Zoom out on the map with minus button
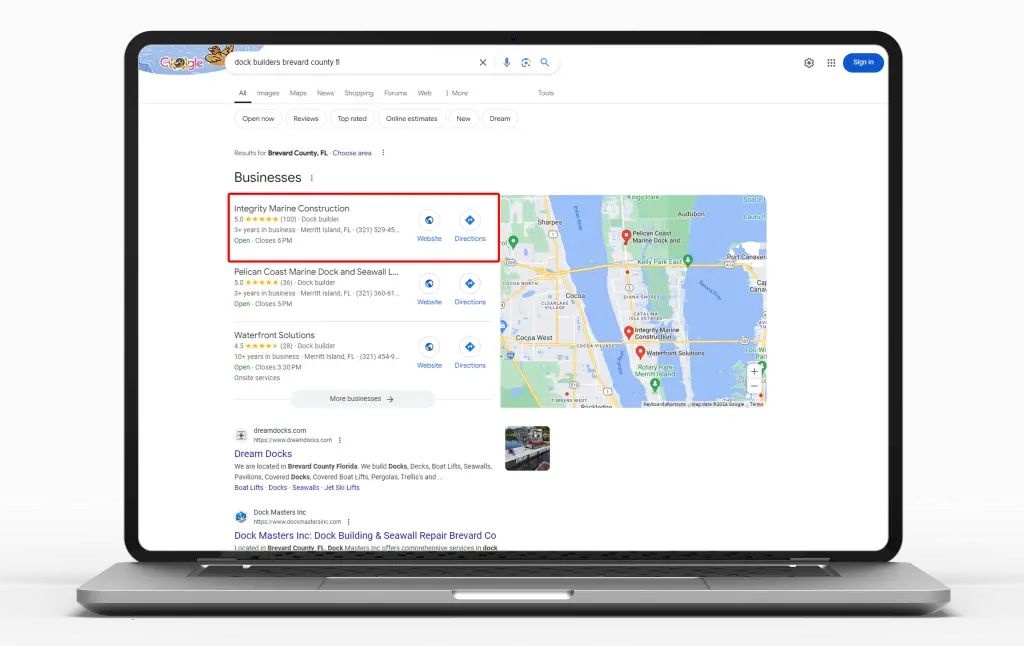The width and height of the screenshot is (1024, 646). pos(754,386)
